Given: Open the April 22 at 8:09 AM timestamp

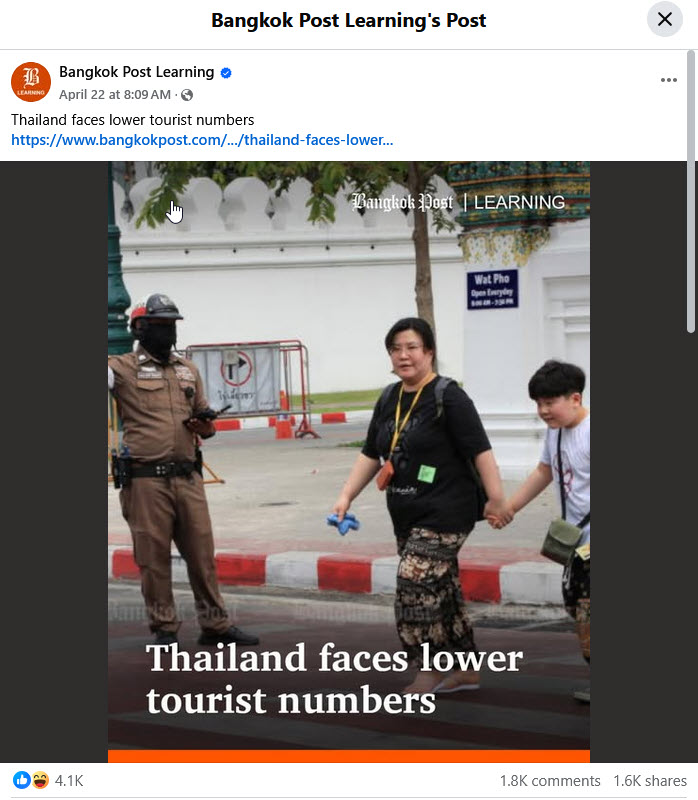Looking at the screenshot, I should (115, 95).
